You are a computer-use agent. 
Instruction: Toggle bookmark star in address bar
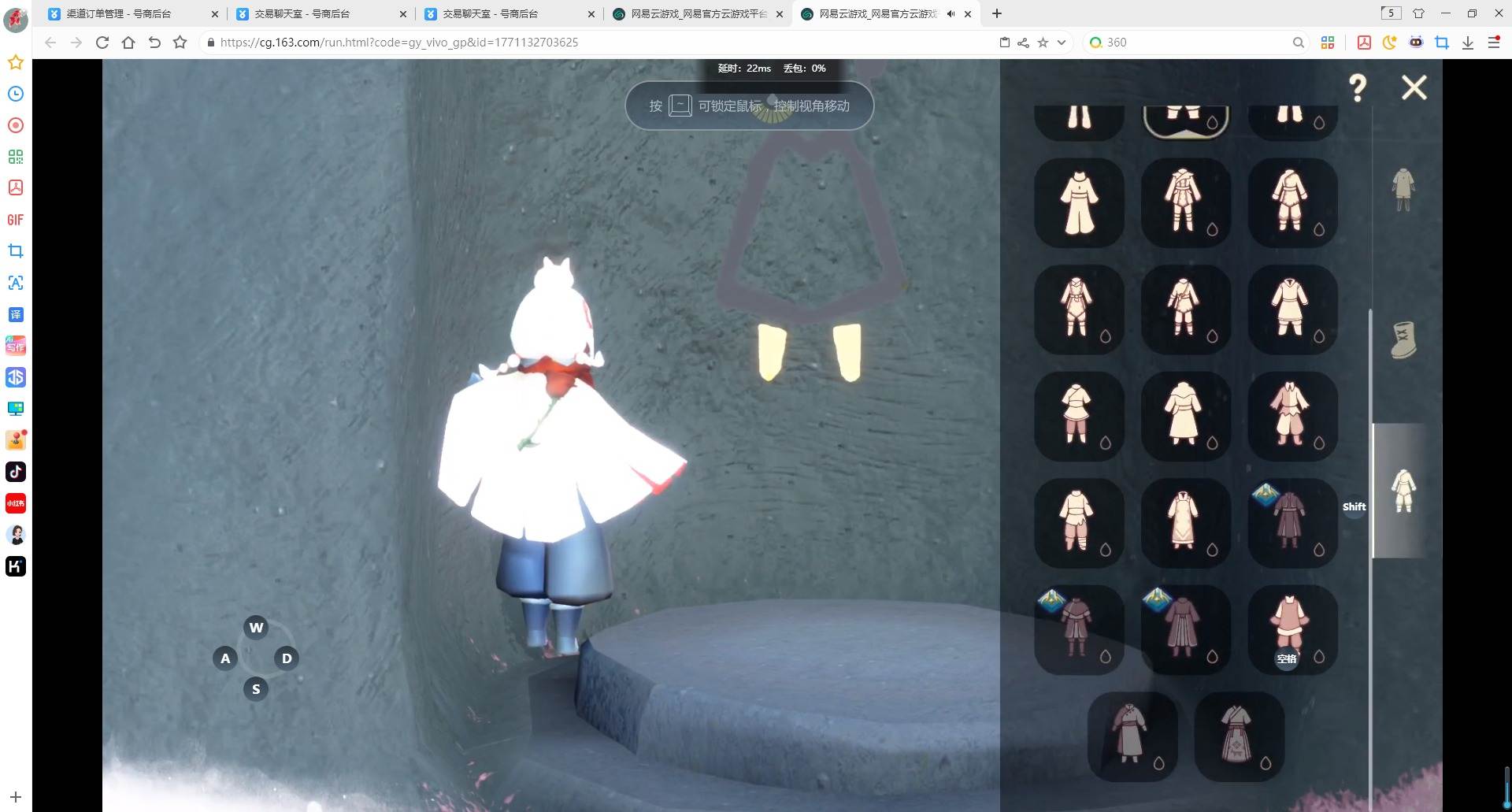pos(1043,43)
